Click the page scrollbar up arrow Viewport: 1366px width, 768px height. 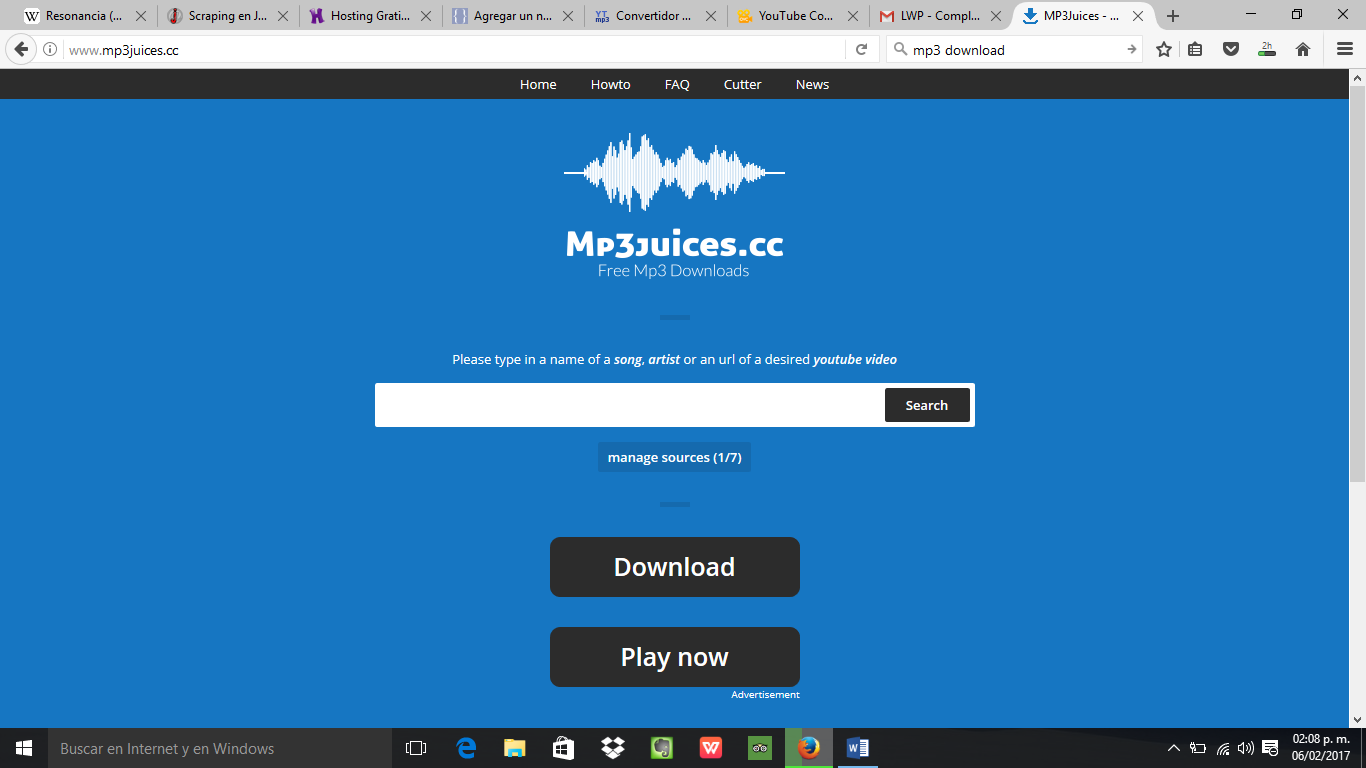(1358, 77)
